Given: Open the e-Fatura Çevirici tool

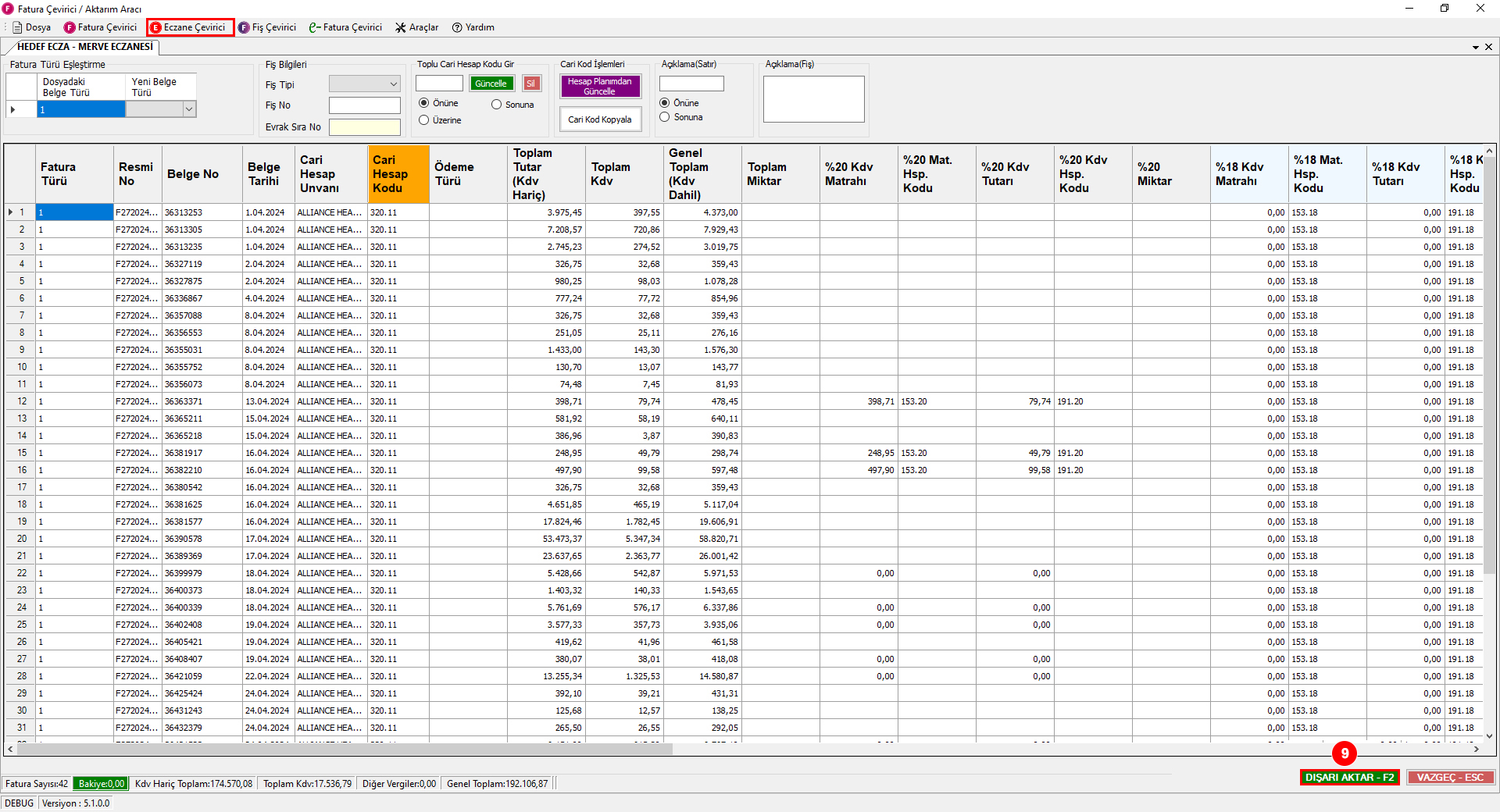Looking at the screenshot, I should (x=345, y=27).
